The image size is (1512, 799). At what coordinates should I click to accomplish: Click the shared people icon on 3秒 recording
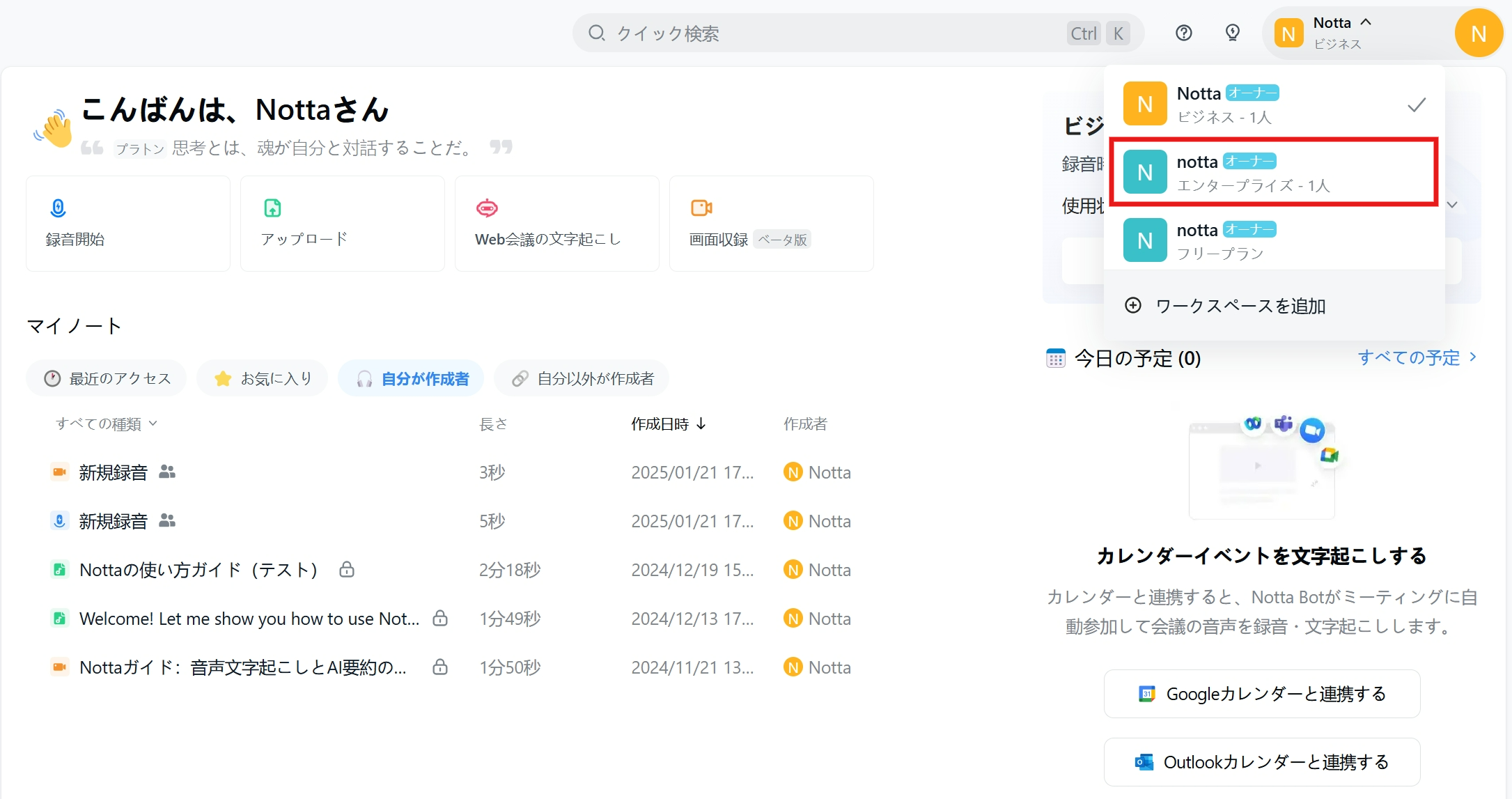tap(167, 472)
